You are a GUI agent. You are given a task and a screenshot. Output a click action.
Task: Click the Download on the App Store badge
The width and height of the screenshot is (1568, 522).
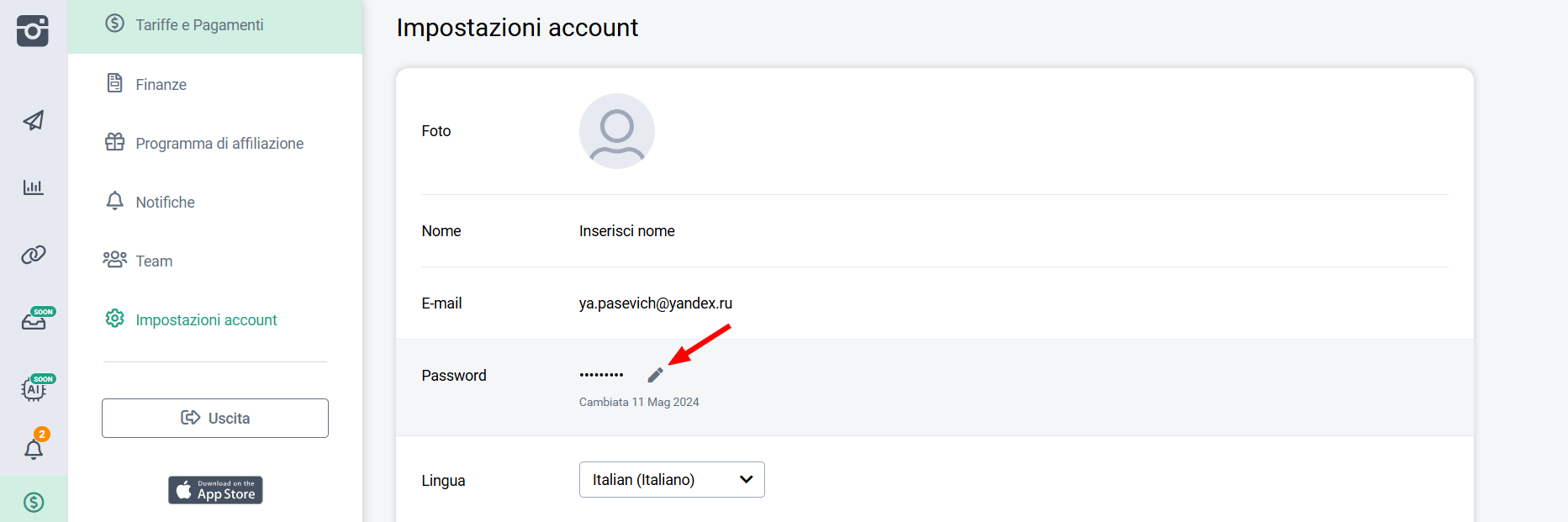(x=215, y=490)
